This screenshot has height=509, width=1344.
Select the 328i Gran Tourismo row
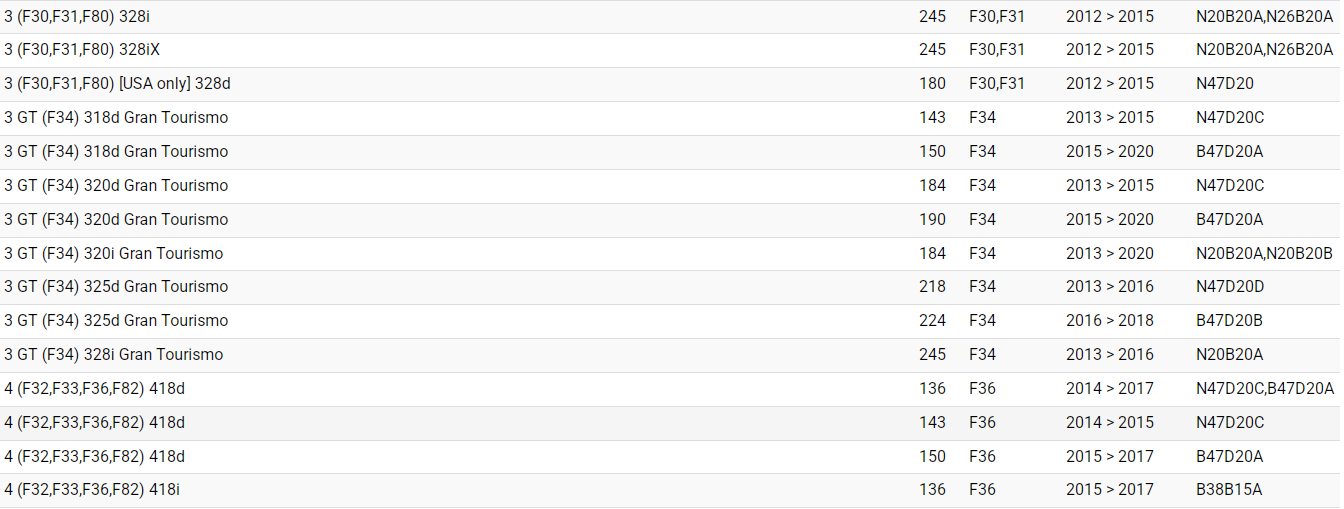113,355
